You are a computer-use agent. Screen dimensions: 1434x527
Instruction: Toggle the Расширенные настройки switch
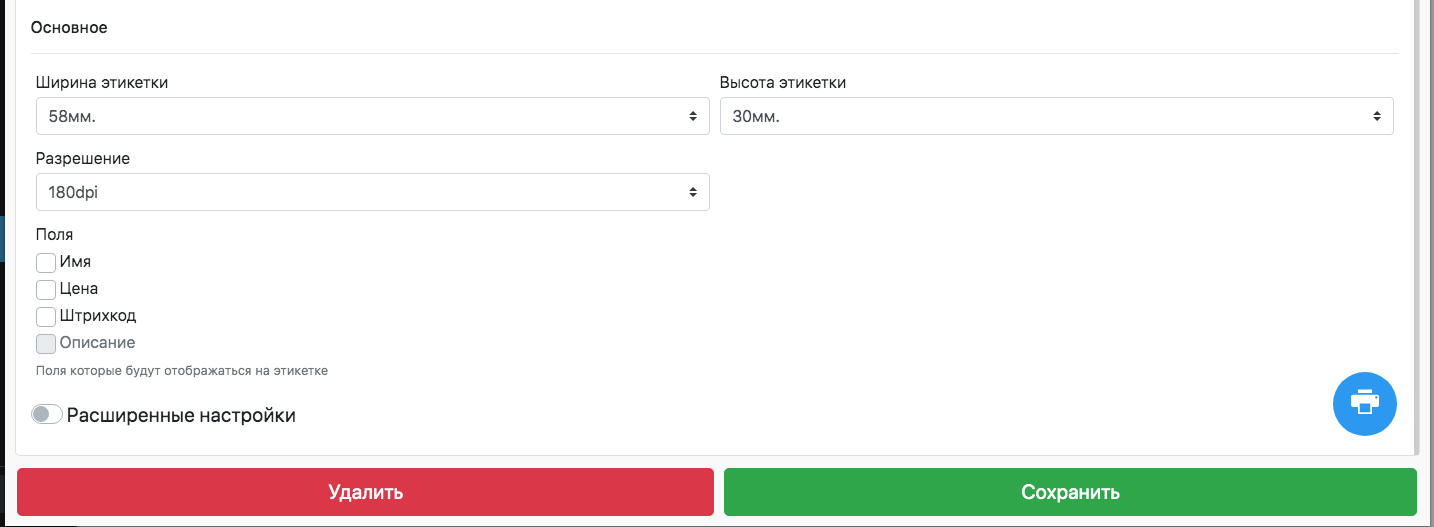(47, 414)
